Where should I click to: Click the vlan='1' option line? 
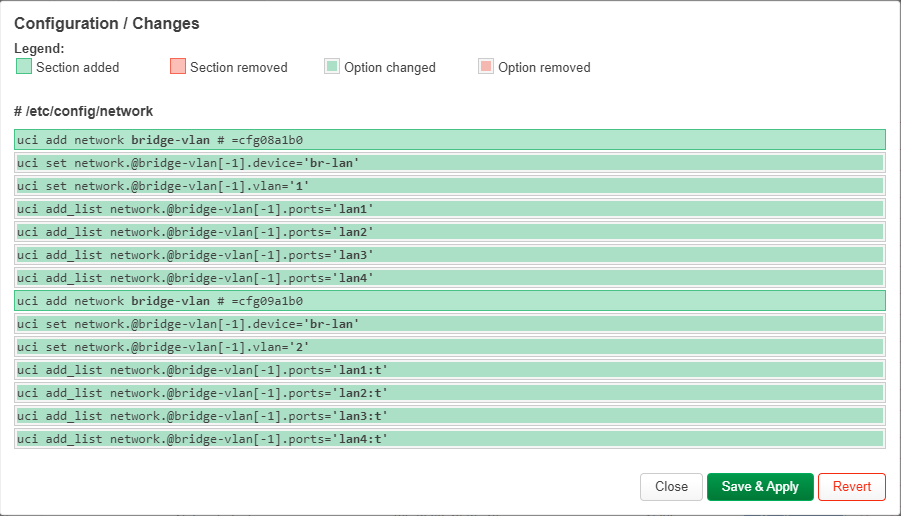[x=450, y=186]
